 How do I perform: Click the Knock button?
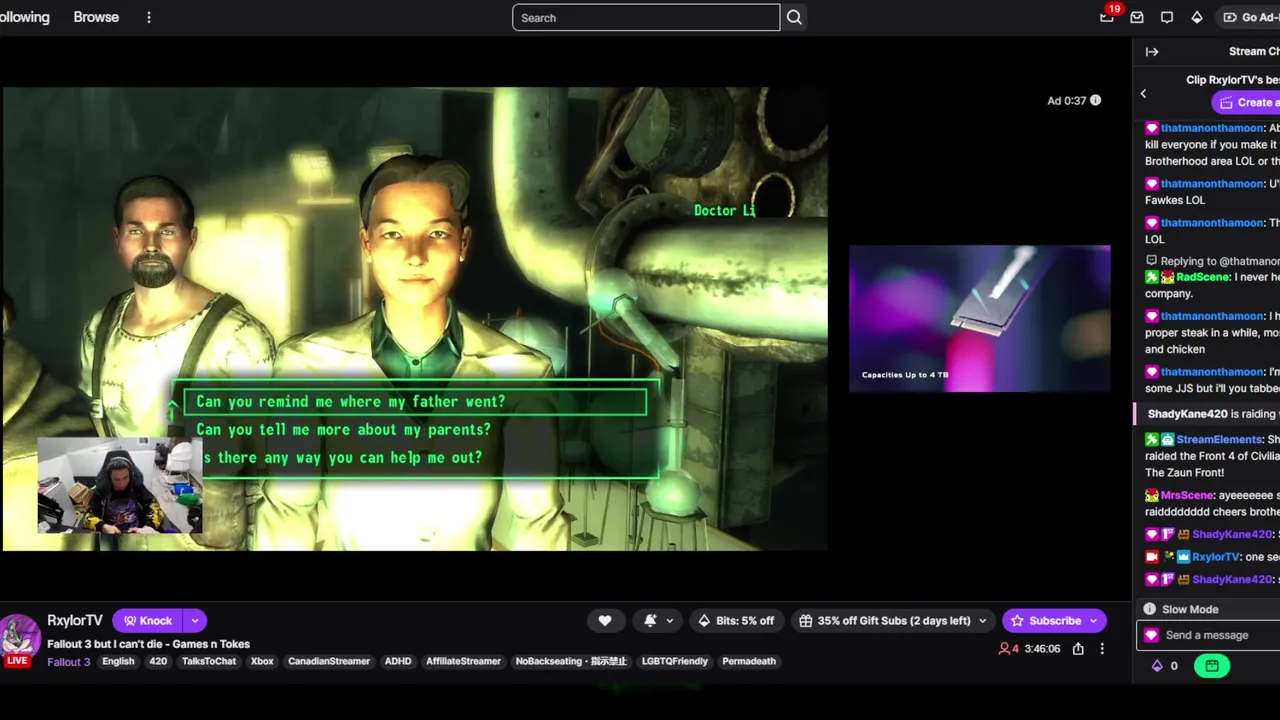coord(147,621)
